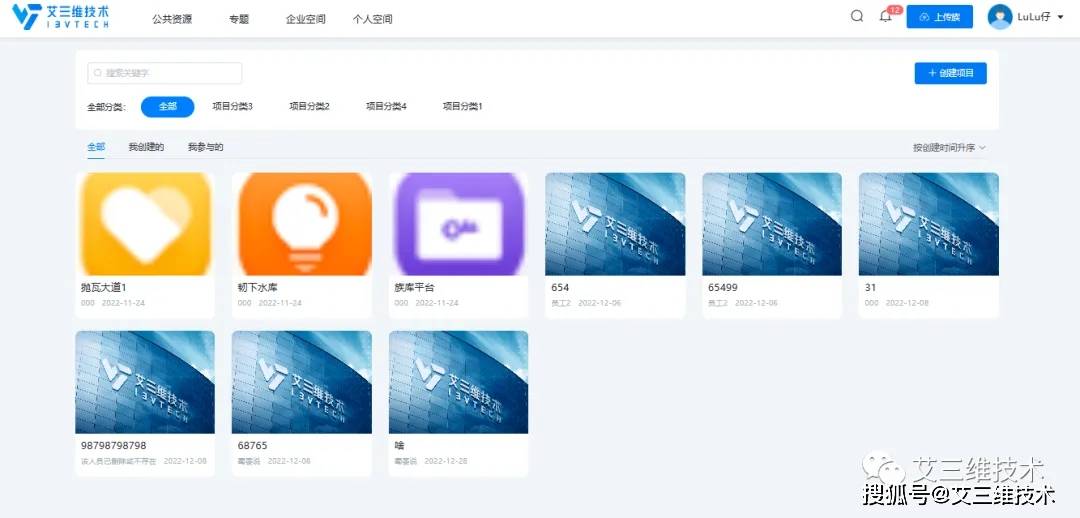Viewport: 1080px width, 518px height.
Task: Open the search magnifier icon in header
Action: click(x=857, y=17)
